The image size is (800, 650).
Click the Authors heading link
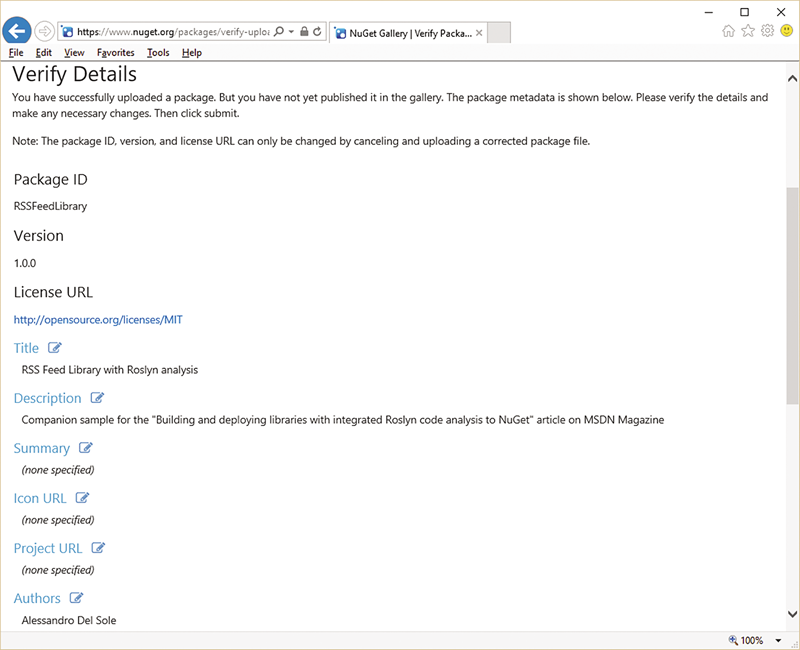point(37,598)
